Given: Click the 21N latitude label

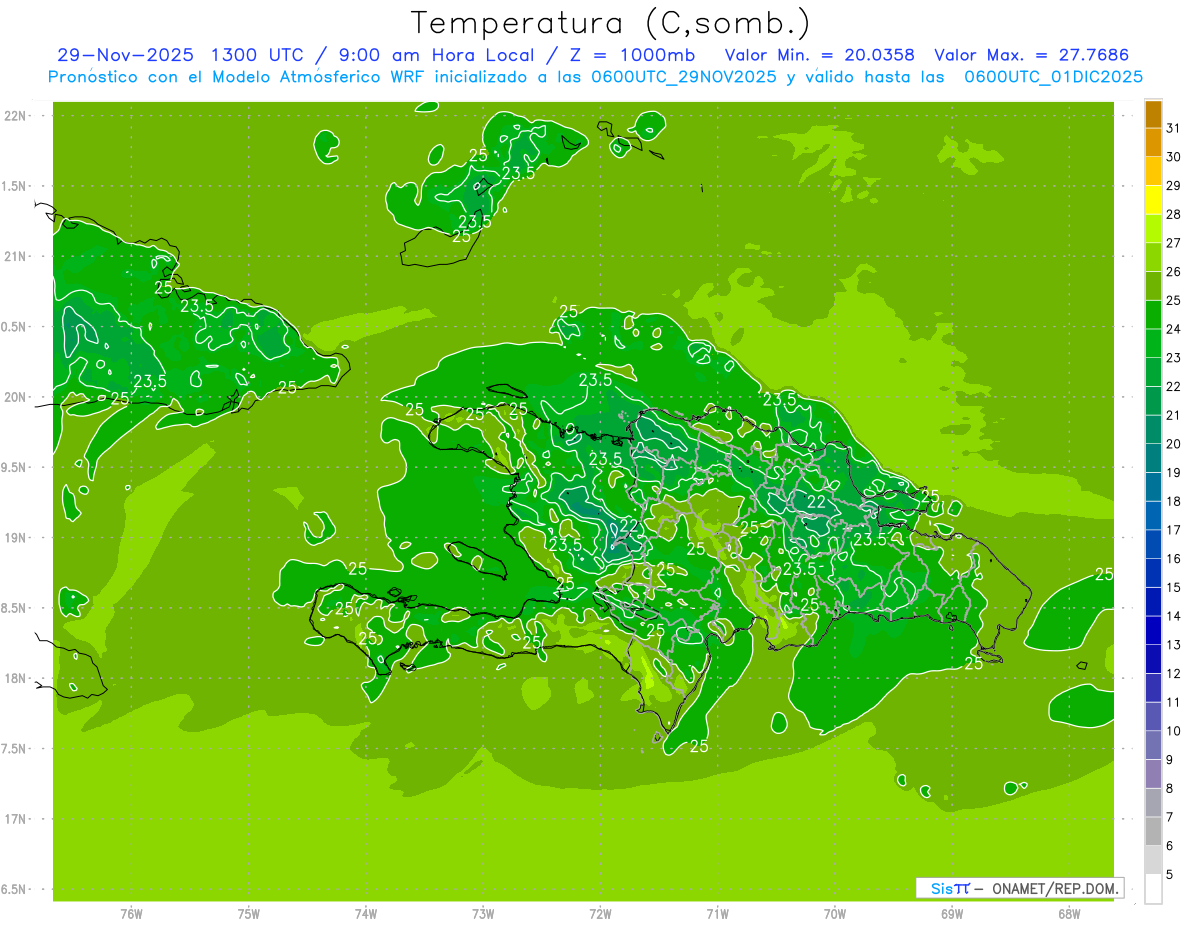Looking at the screenshot, I should tap(16, 256).
